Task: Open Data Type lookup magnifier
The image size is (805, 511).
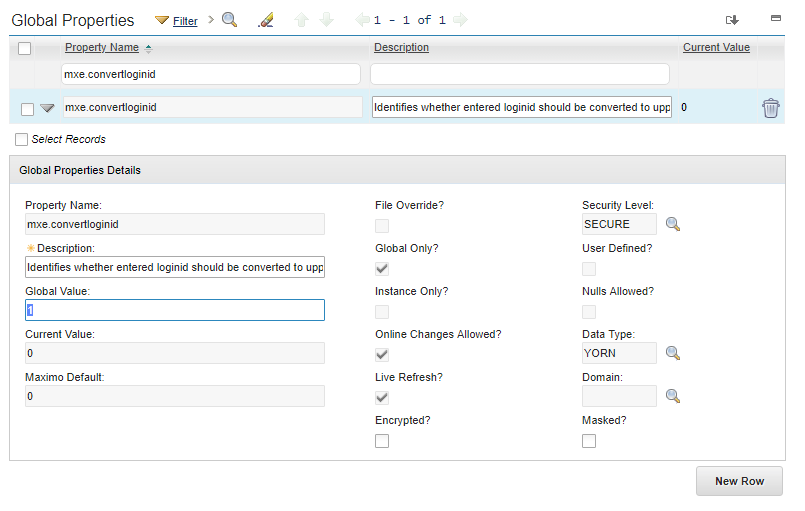Action: [x=673, y=353]
